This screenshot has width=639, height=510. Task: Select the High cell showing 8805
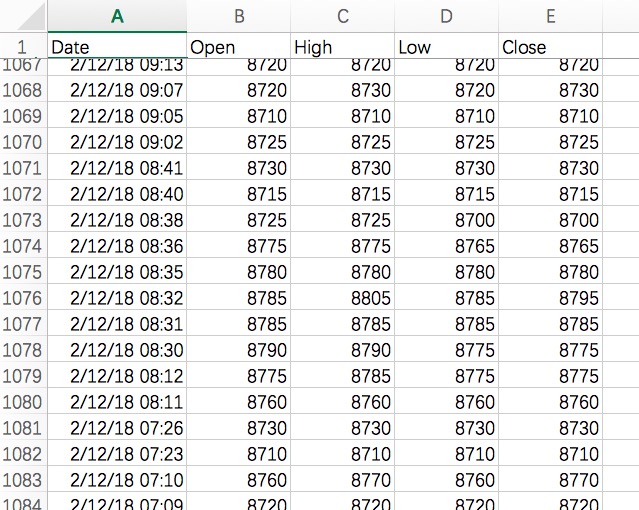click(x=343, y=298)
